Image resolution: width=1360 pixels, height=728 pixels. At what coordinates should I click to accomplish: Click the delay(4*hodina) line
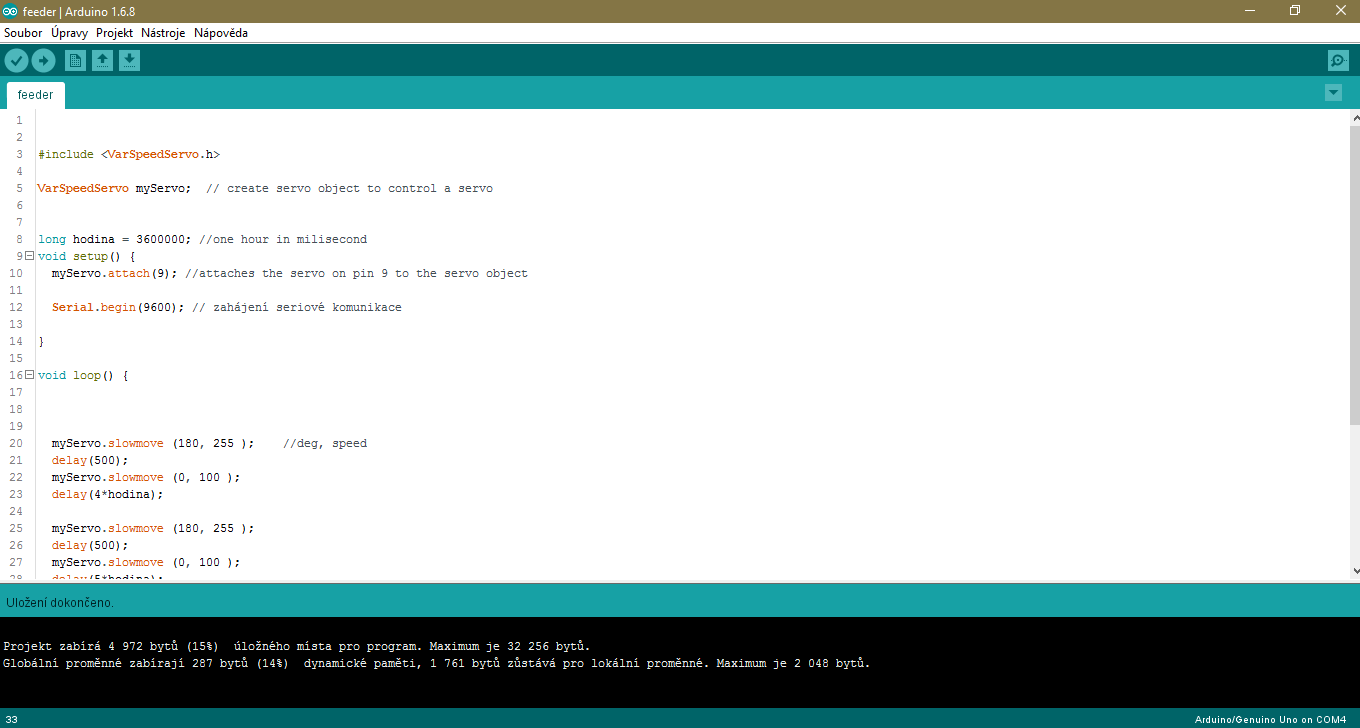(107, 494)
